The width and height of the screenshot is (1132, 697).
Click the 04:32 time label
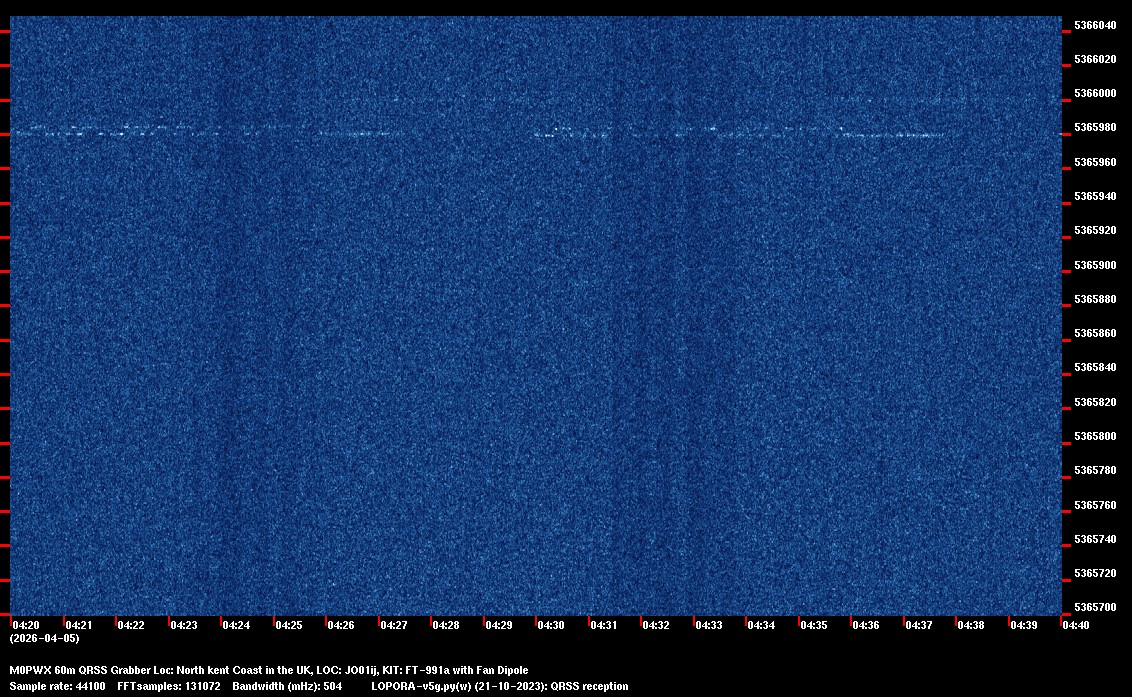(x=656, y=625)
